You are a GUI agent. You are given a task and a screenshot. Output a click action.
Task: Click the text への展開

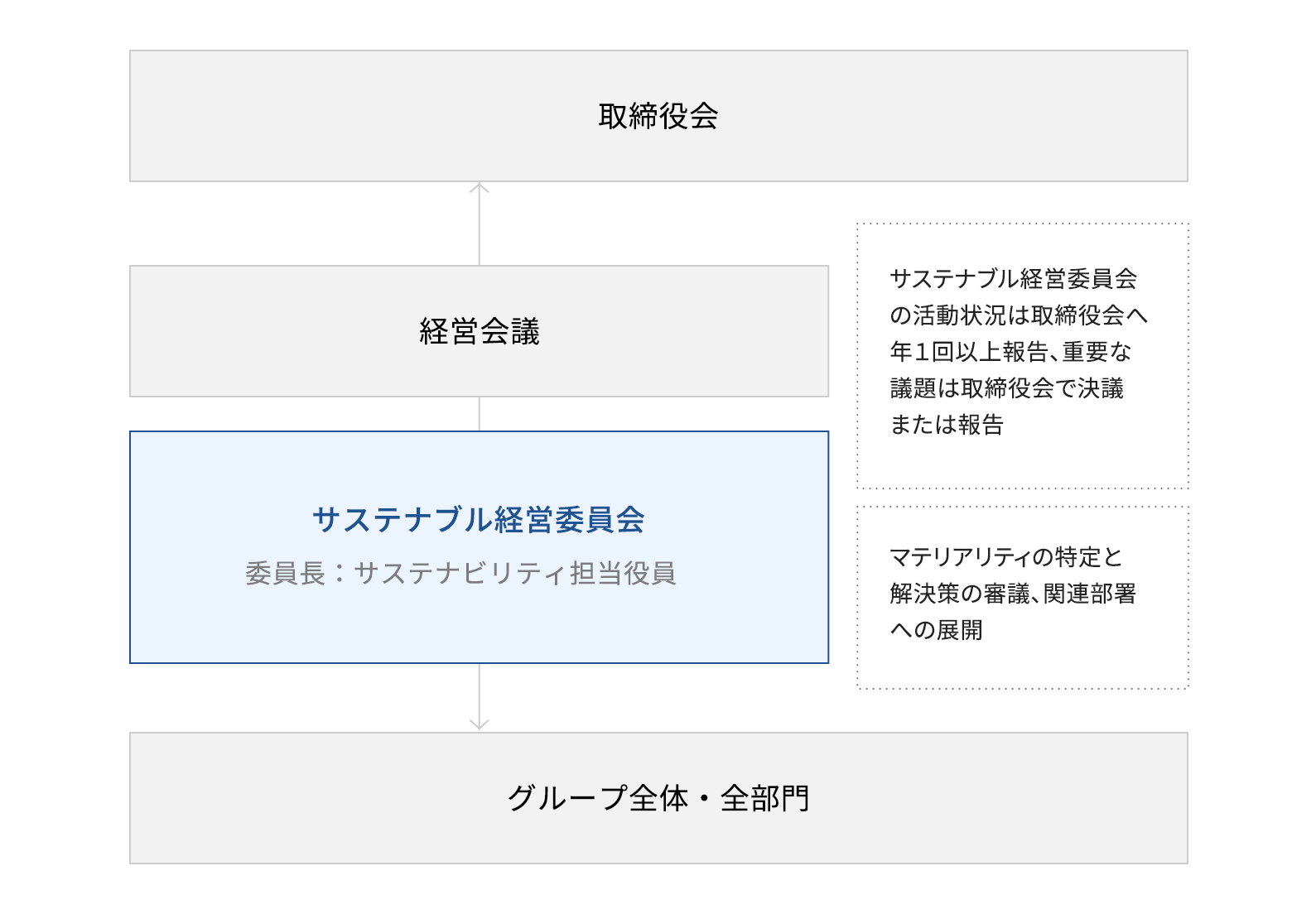point(936,630)
